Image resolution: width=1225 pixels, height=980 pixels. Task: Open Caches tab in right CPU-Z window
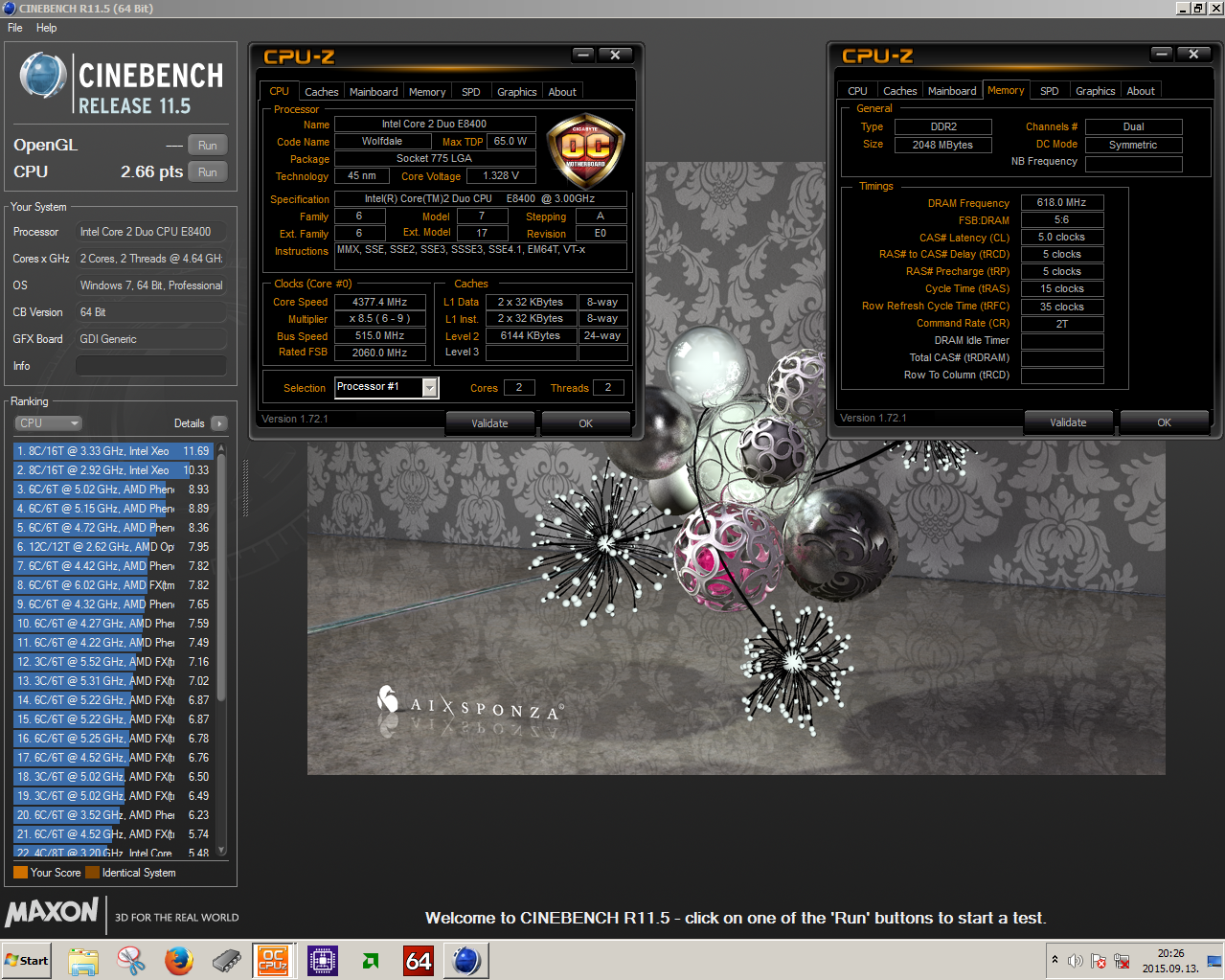coord(899,91)
